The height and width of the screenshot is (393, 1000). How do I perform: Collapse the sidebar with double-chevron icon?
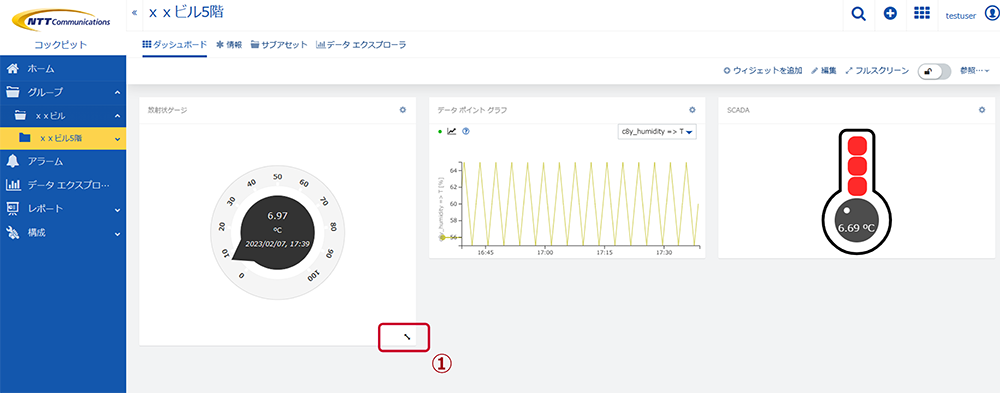pos(135,13)
